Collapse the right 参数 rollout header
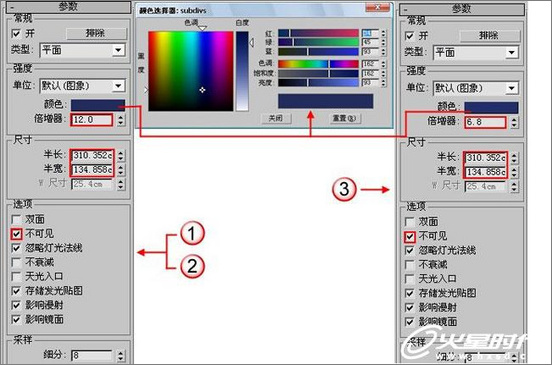 [462, 9]
